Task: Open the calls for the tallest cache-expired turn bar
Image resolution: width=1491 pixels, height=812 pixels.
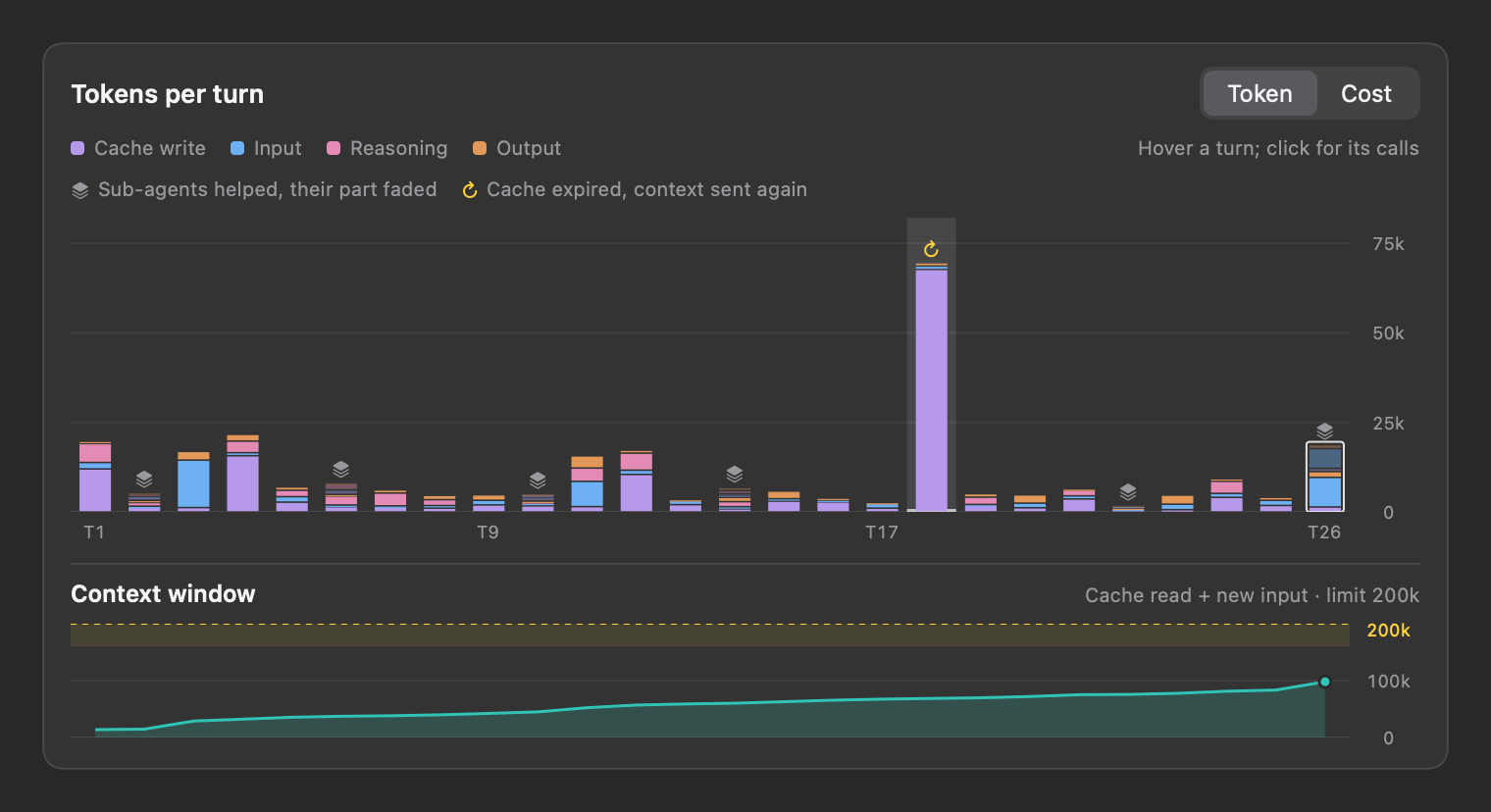Action: pyautogui.click(x=931, y=387)
